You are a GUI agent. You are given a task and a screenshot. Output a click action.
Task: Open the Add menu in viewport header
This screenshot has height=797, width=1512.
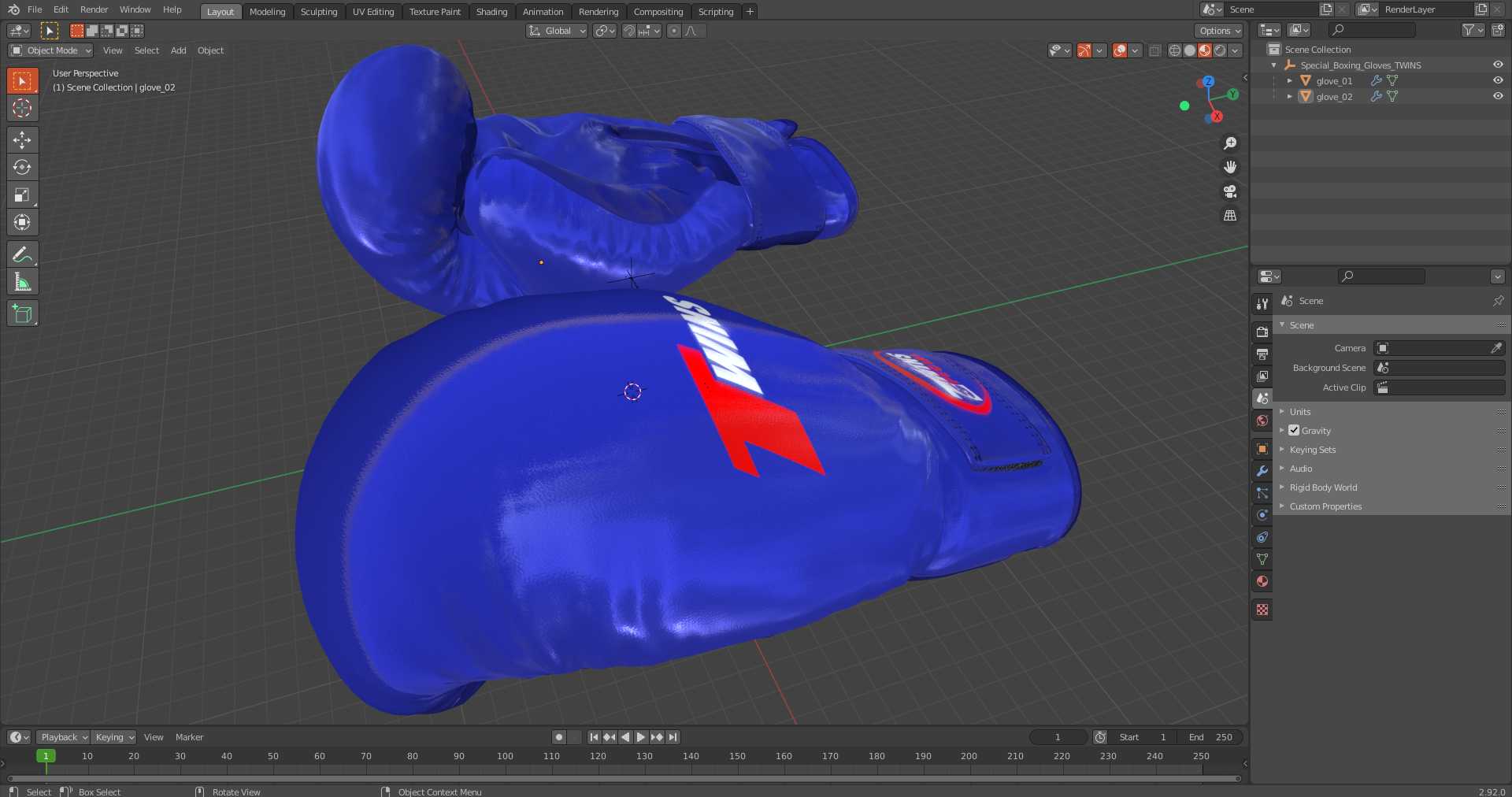(179, 50)
